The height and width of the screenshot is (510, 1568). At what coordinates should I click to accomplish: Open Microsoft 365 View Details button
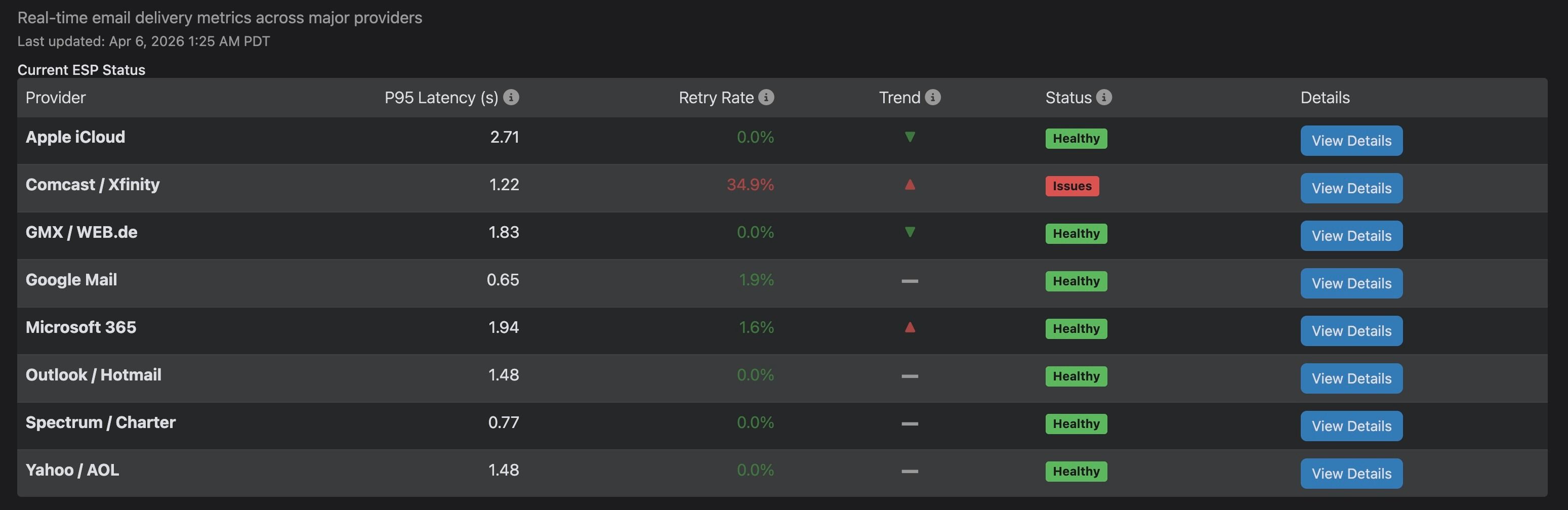(1351, 330)
